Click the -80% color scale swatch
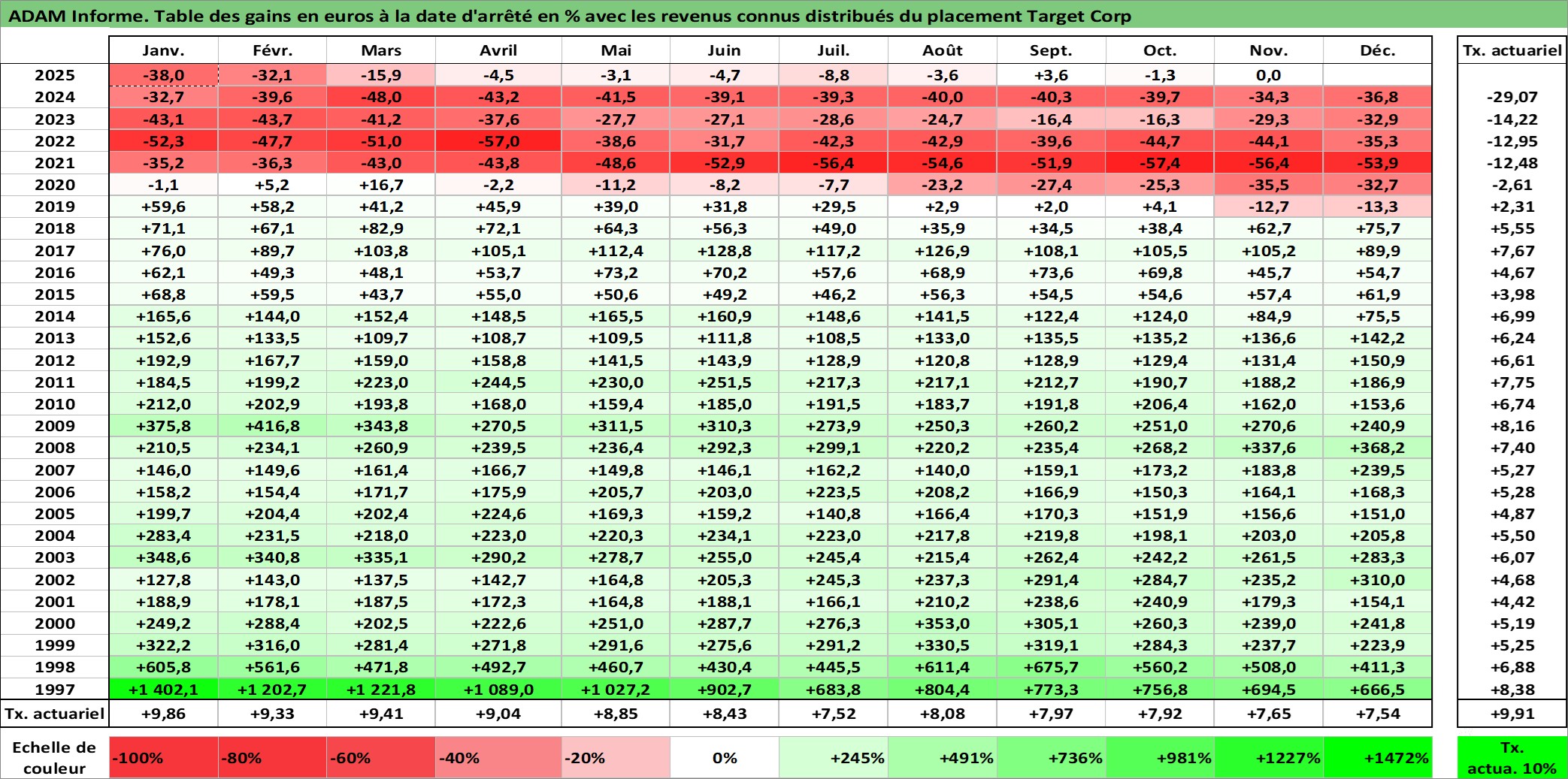This screenshot has width=1568, height=779. [x=272, y=758]
